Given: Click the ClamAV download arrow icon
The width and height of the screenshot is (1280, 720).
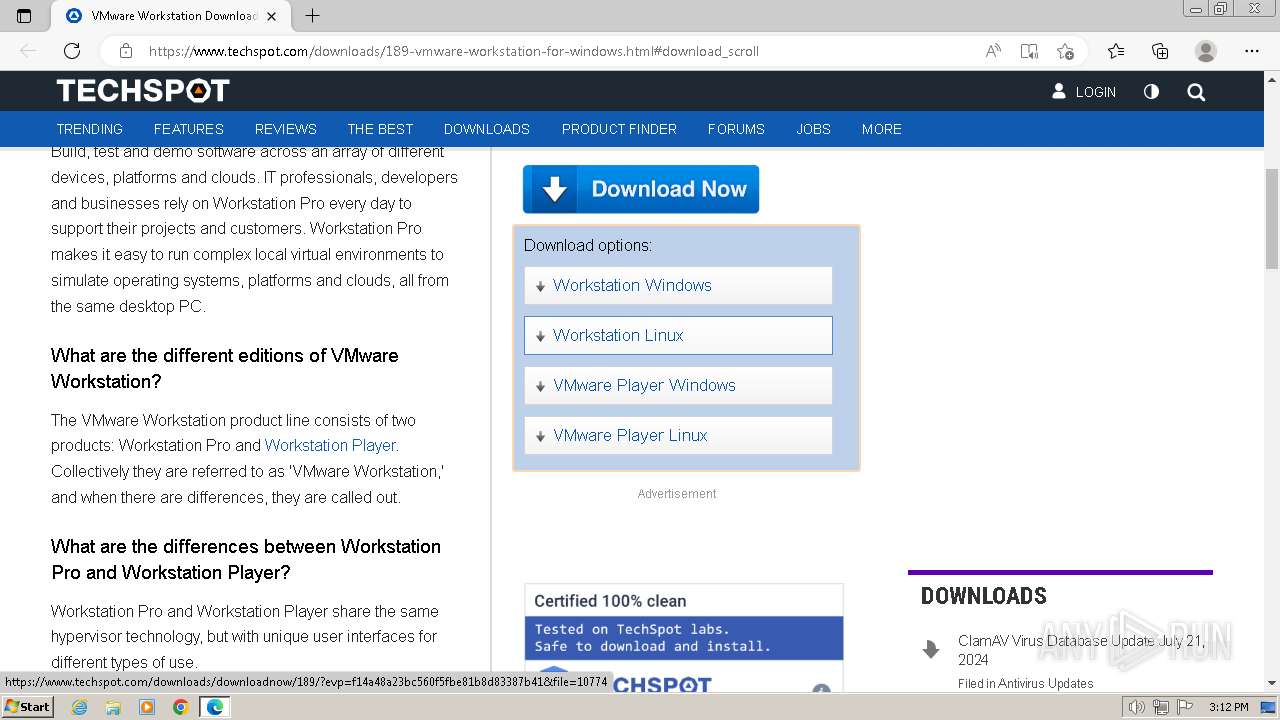Looking at the screenshot, I should click(x=931, y=649).
